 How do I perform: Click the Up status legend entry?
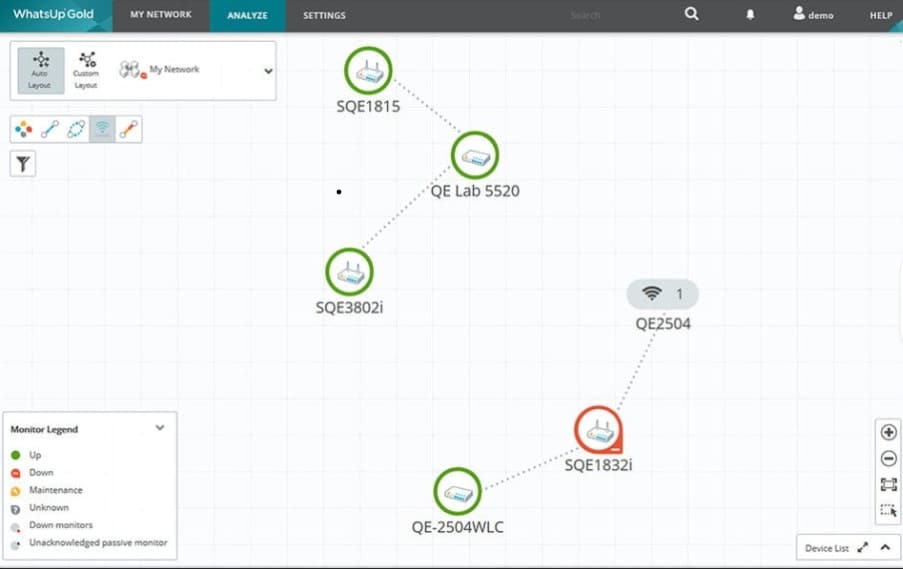(x=26, y=455)
